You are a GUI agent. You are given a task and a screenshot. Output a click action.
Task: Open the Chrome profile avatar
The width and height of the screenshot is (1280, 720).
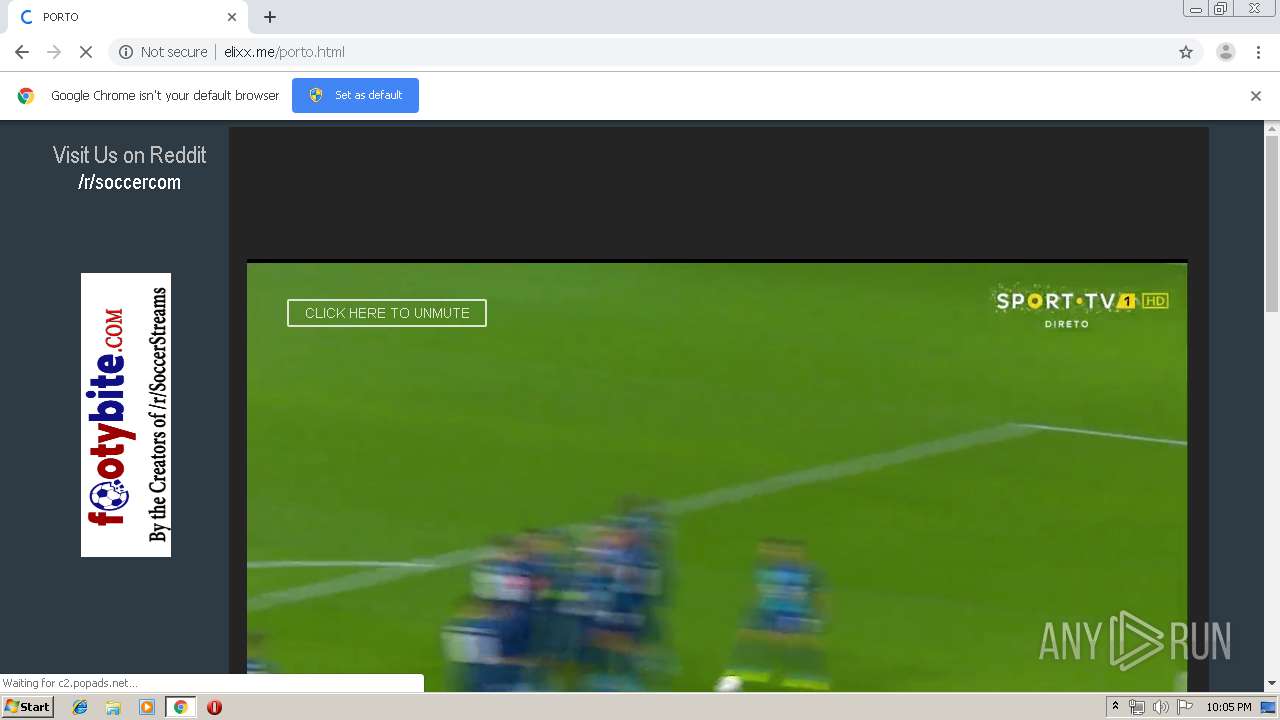tap(1225, 52)
